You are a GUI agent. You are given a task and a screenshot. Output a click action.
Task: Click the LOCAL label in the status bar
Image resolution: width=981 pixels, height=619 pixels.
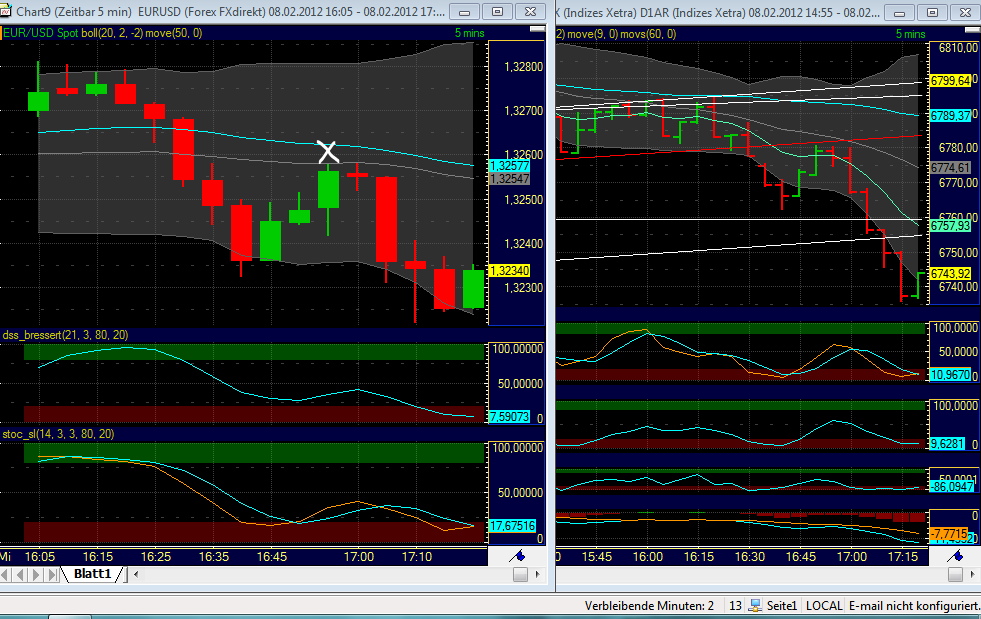click(824, 607)
